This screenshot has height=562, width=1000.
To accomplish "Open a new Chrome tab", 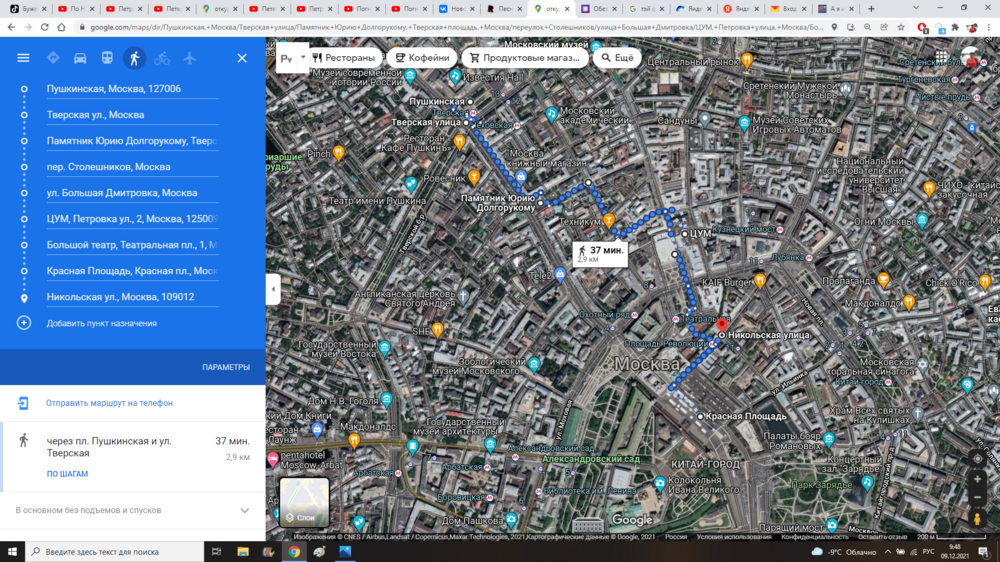I will coord(871,9).
